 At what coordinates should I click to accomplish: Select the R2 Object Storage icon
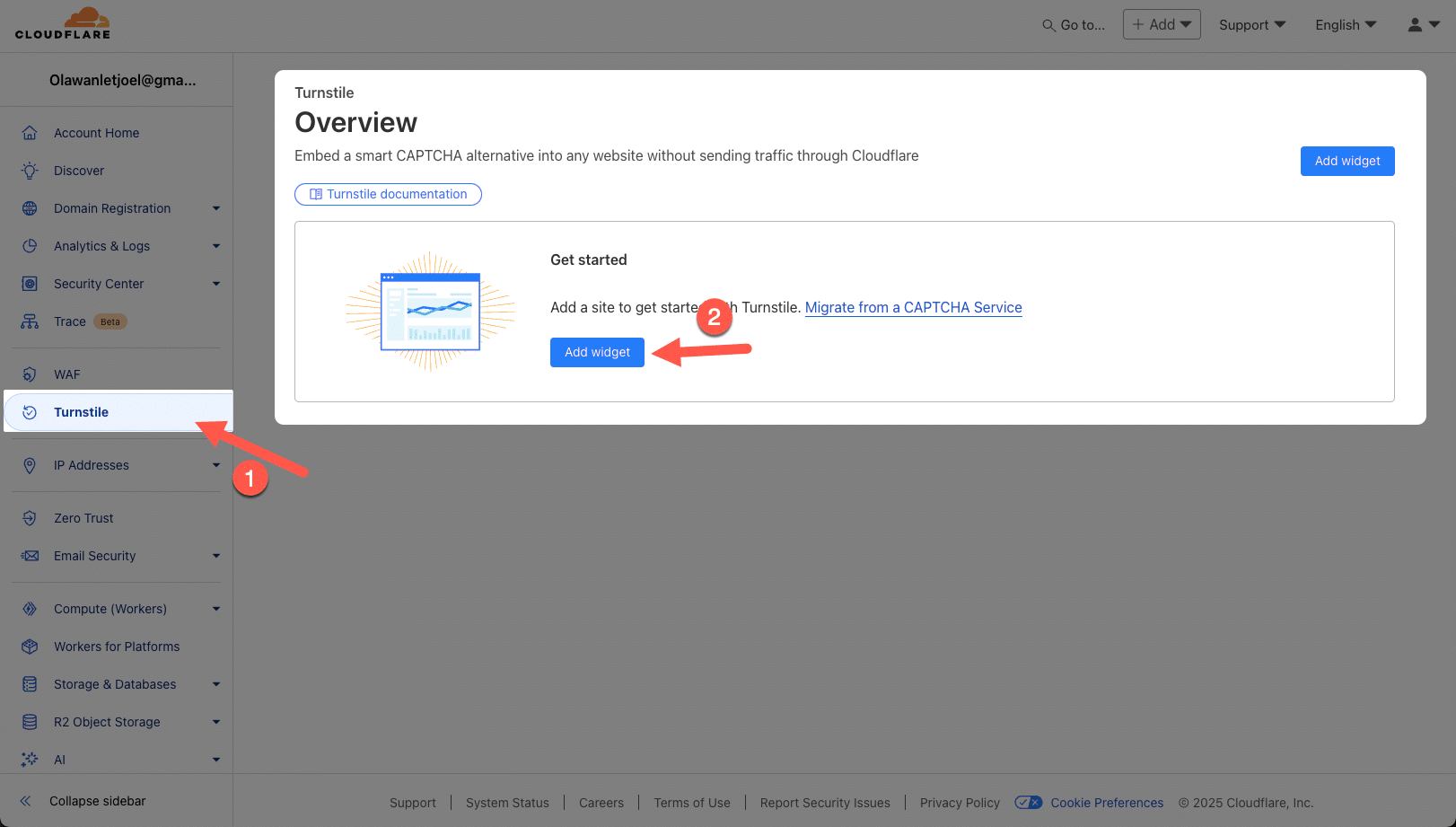point(30,721)
